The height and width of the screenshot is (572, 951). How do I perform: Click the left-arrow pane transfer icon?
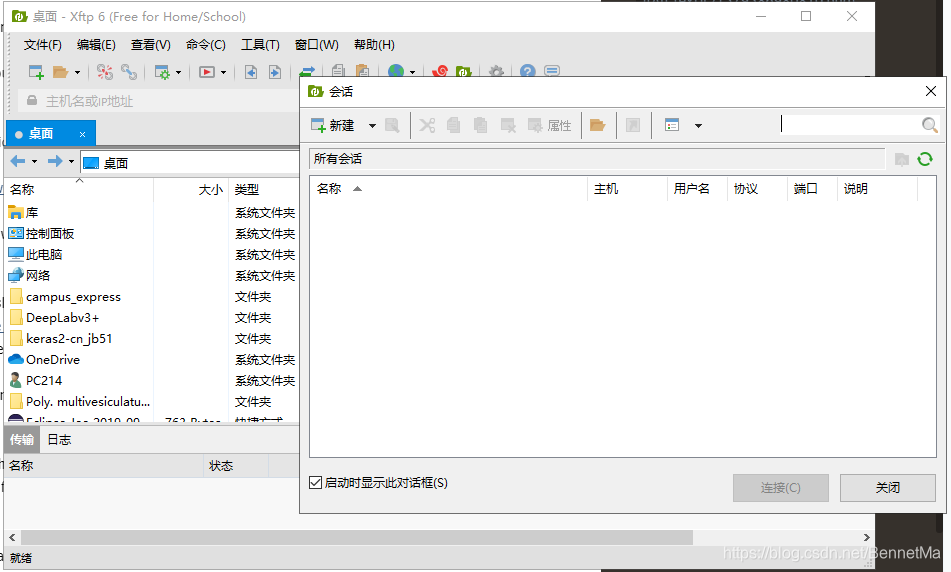(x=250, y=72)
